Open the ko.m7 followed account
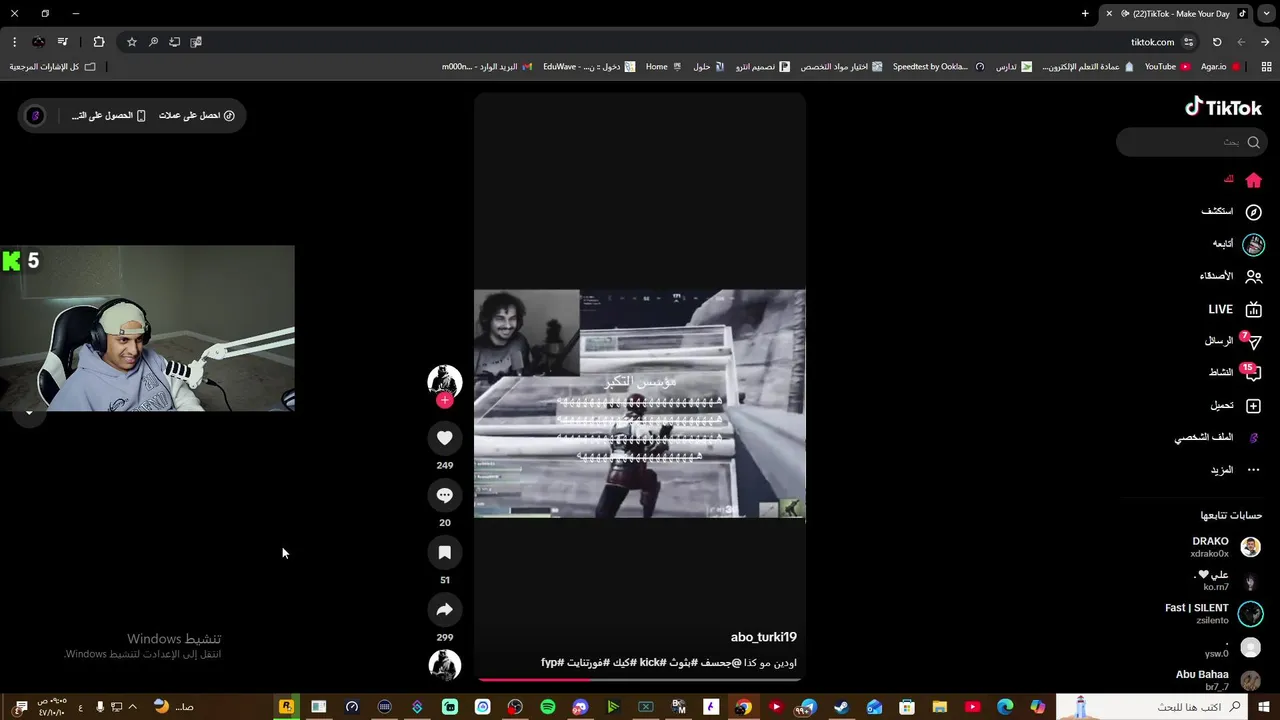Image resolution: width=1280 pixels, height=720 pixels. tap(1227, 580)
